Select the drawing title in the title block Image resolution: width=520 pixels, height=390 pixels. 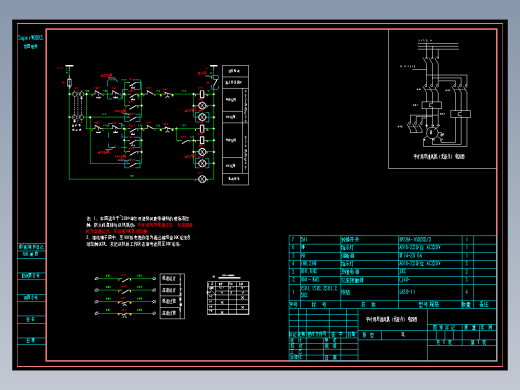coord(391,319)
